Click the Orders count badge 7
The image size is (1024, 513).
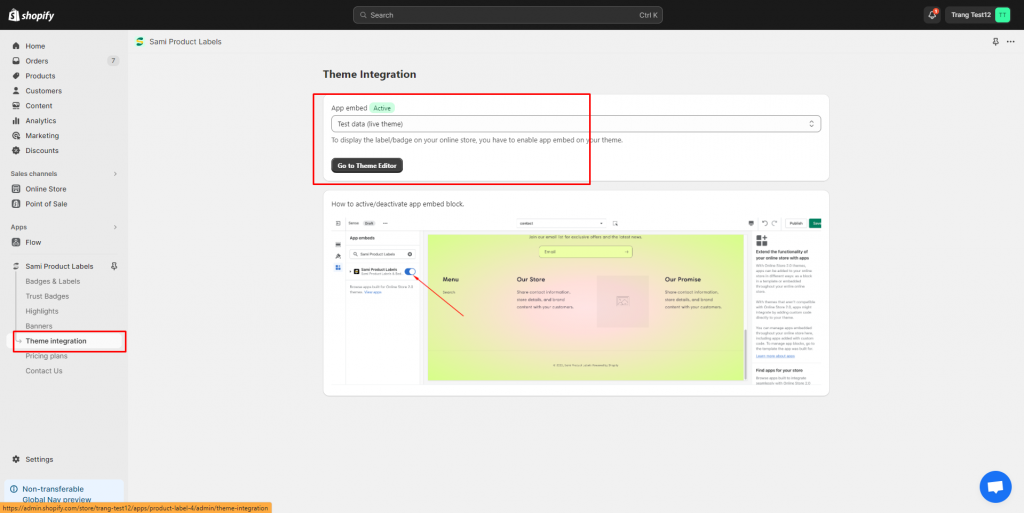(113, 61)
